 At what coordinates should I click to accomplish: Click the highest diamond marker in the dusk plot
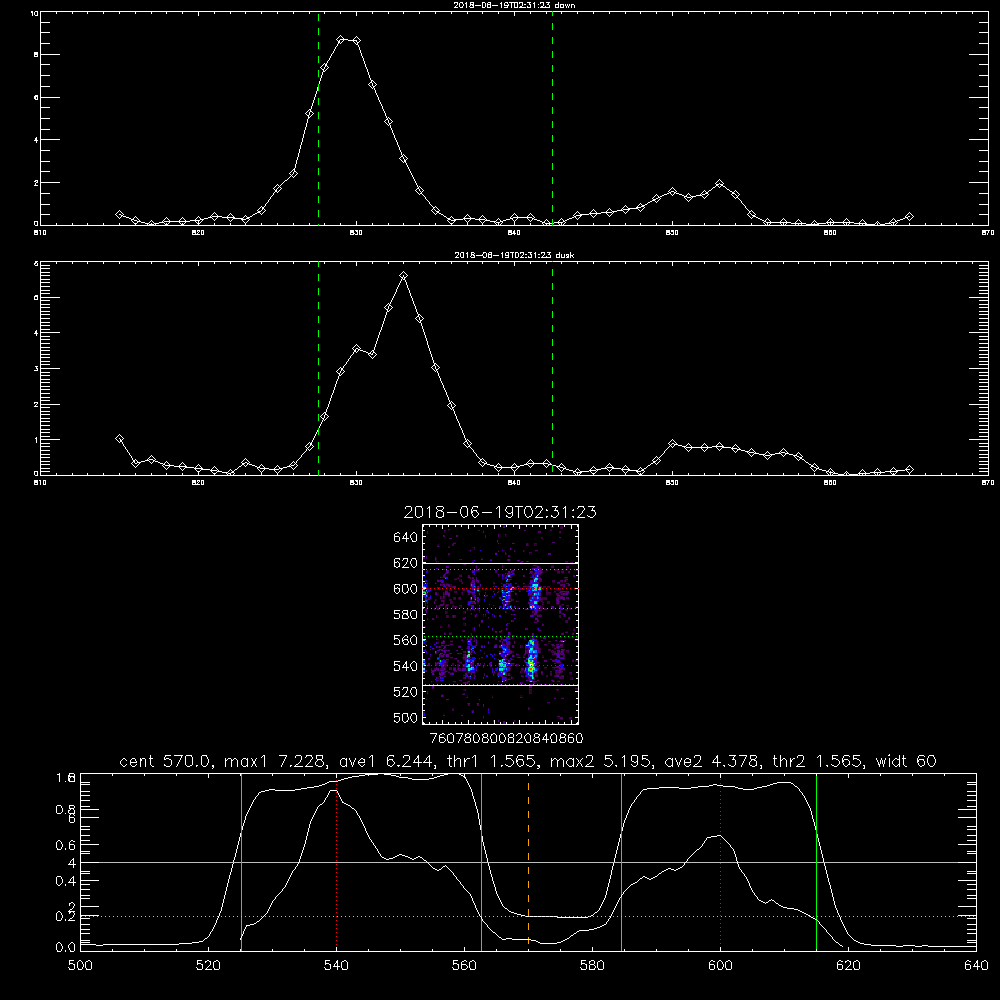[x=403, y=276]
